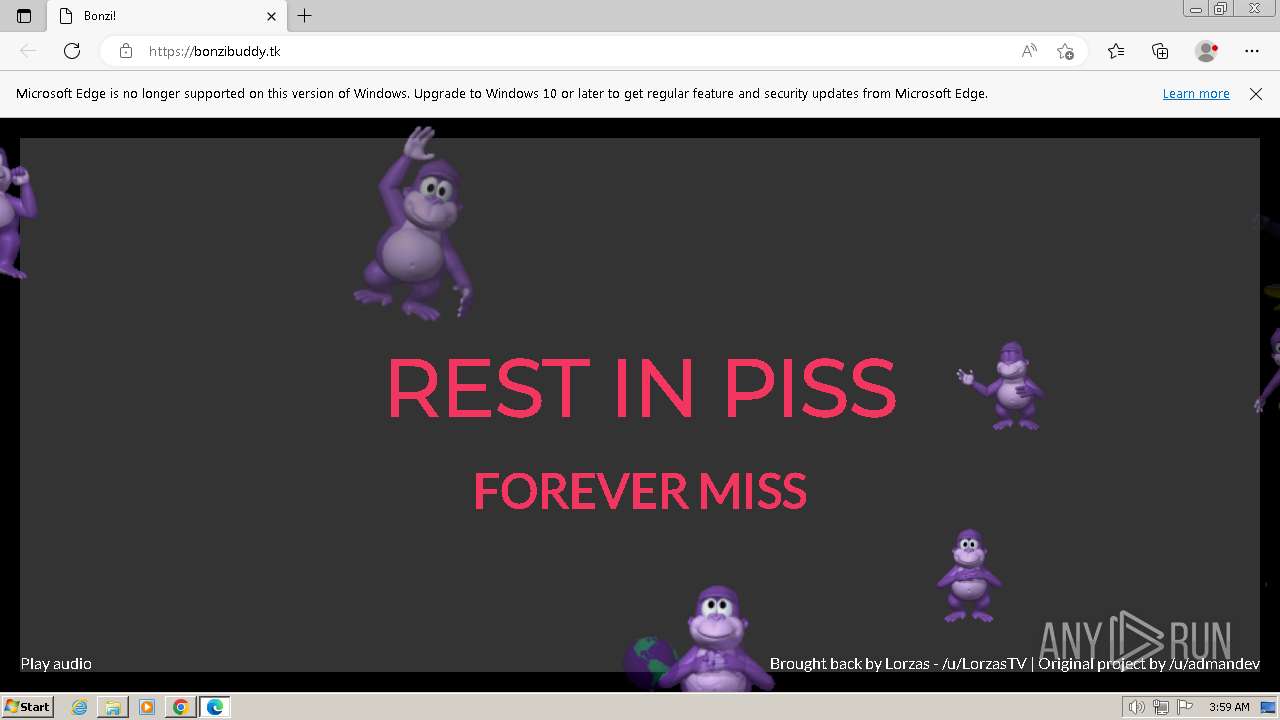Click the Show desktop button
Image resolution: width=1280 pixels, height=720 pixels.
[1268, 707]
